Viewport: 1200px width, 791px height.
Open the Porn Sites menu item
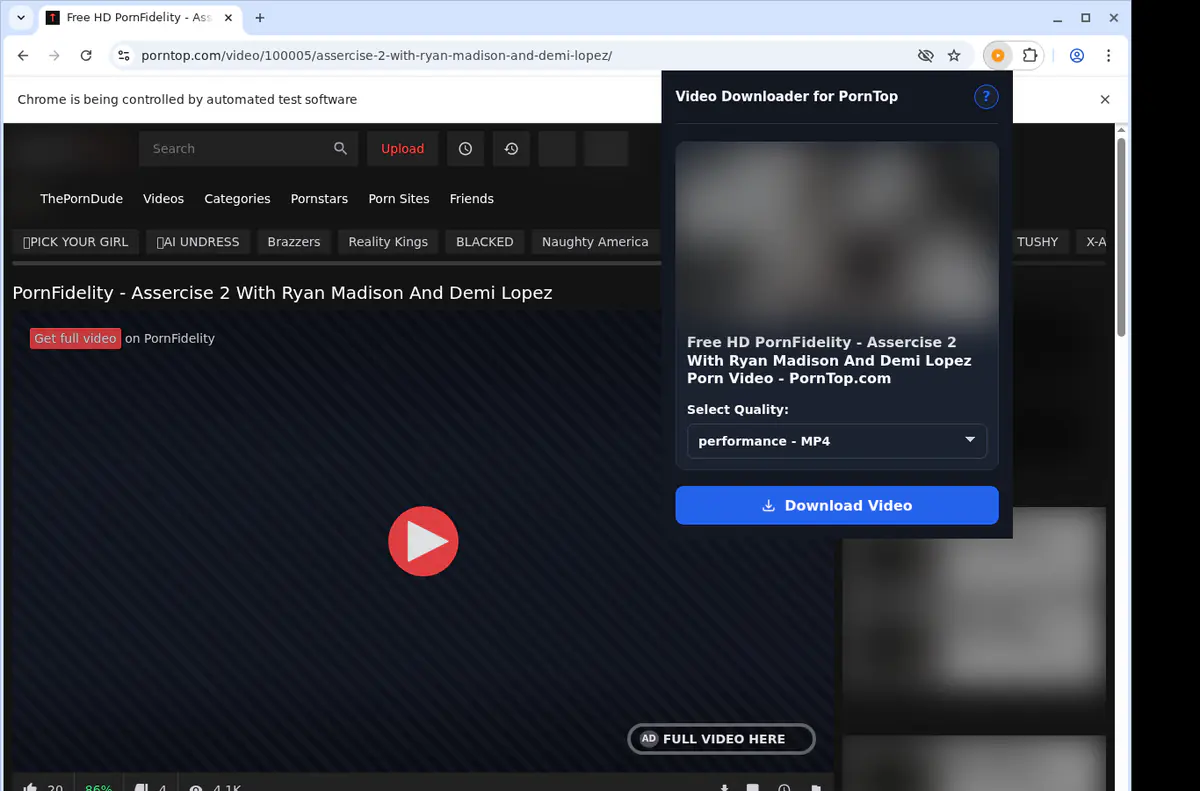coord(398,199)
